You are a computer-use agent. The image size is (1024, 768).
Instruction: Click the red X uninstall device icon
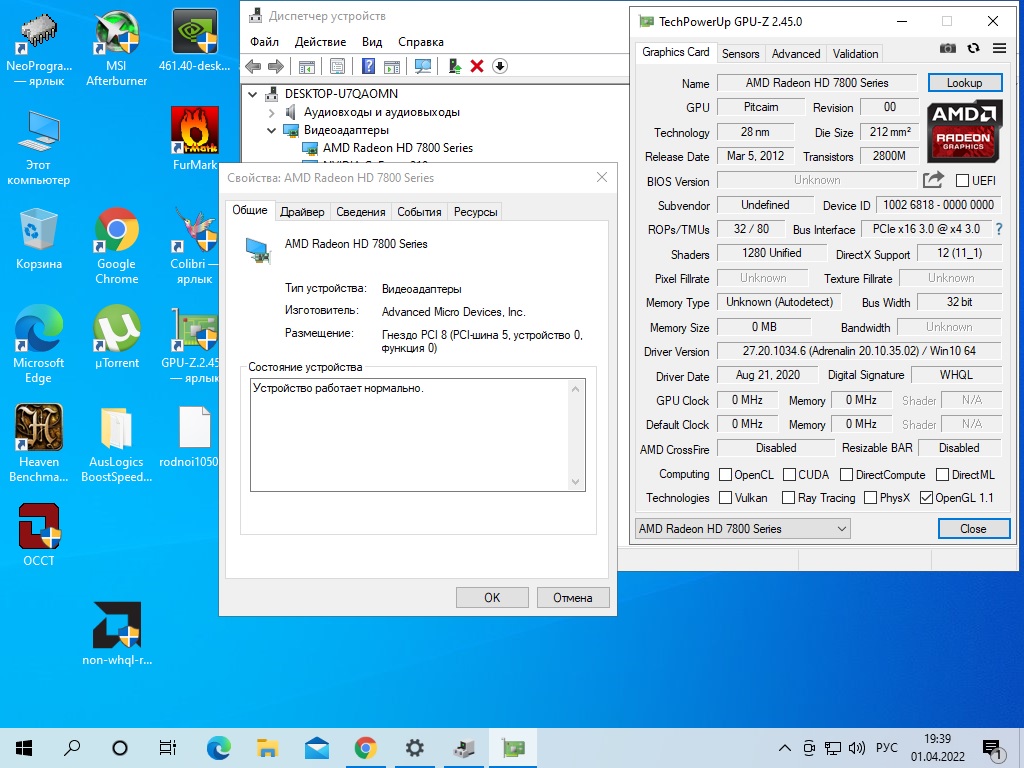coord(477,66)
